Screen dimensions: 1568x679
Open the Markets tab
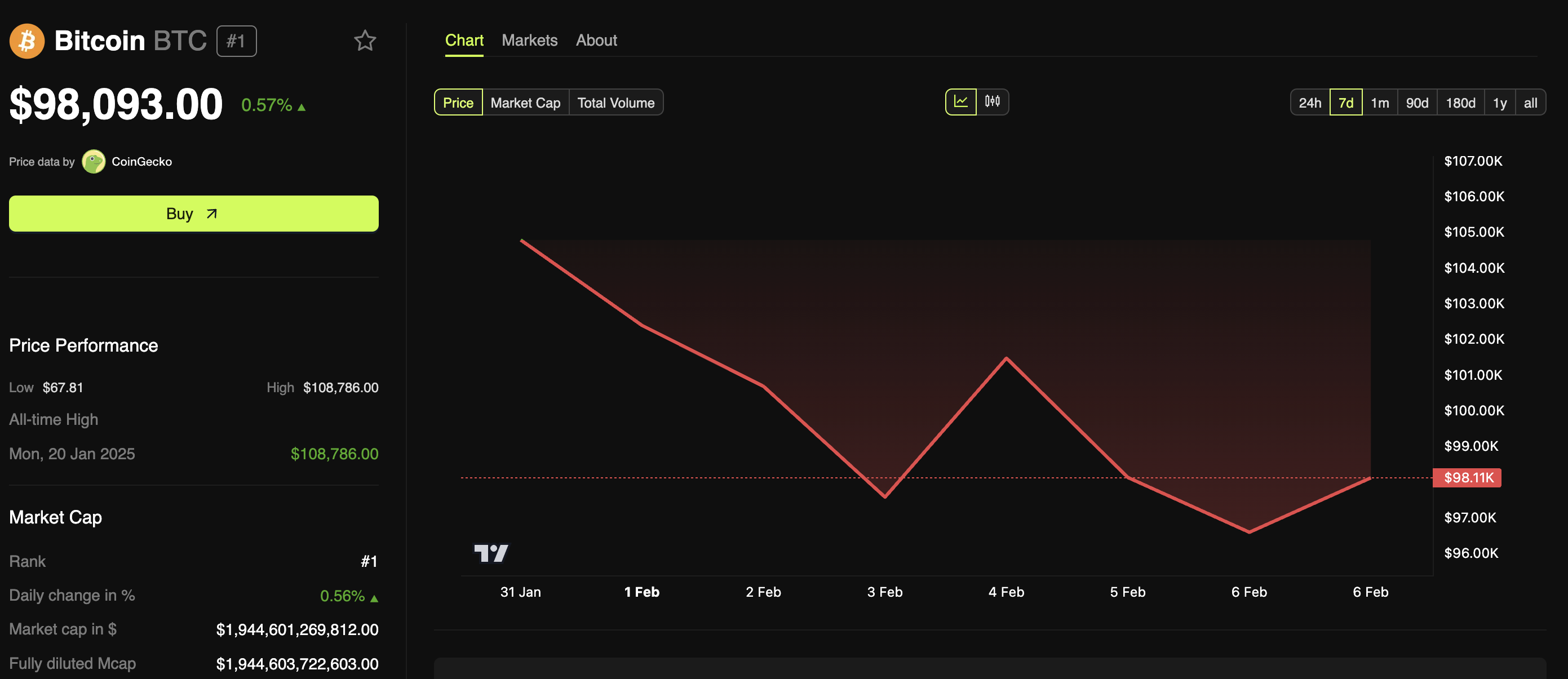tap(530, 39)
